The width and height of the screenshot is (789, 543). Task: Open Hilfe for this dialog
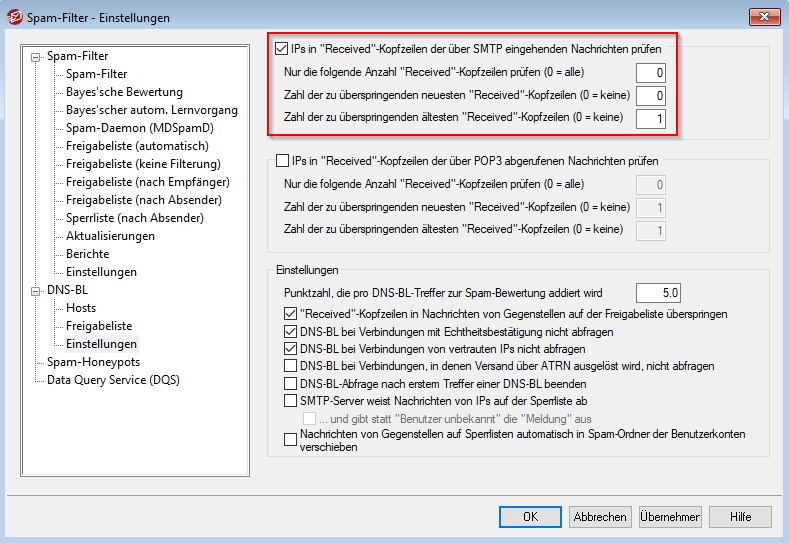(x=741, y=517)
